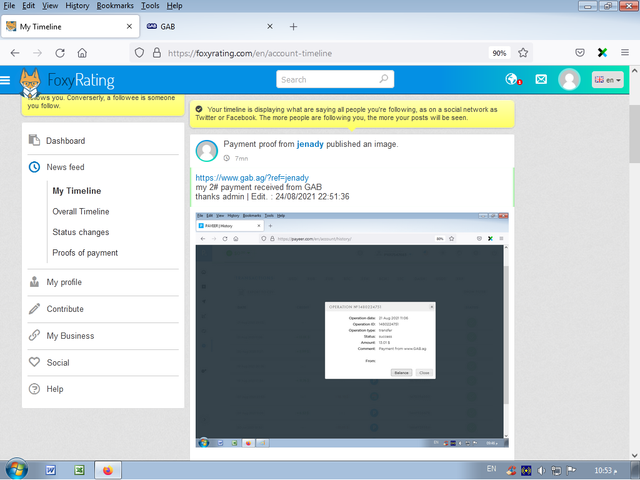
Task: Open jenady's profile link
Action: click(310, 144)
